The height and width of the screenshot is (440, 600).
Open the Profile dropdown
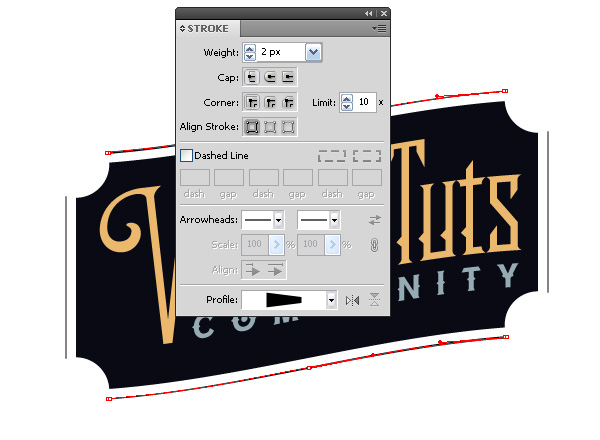(331, 300)
